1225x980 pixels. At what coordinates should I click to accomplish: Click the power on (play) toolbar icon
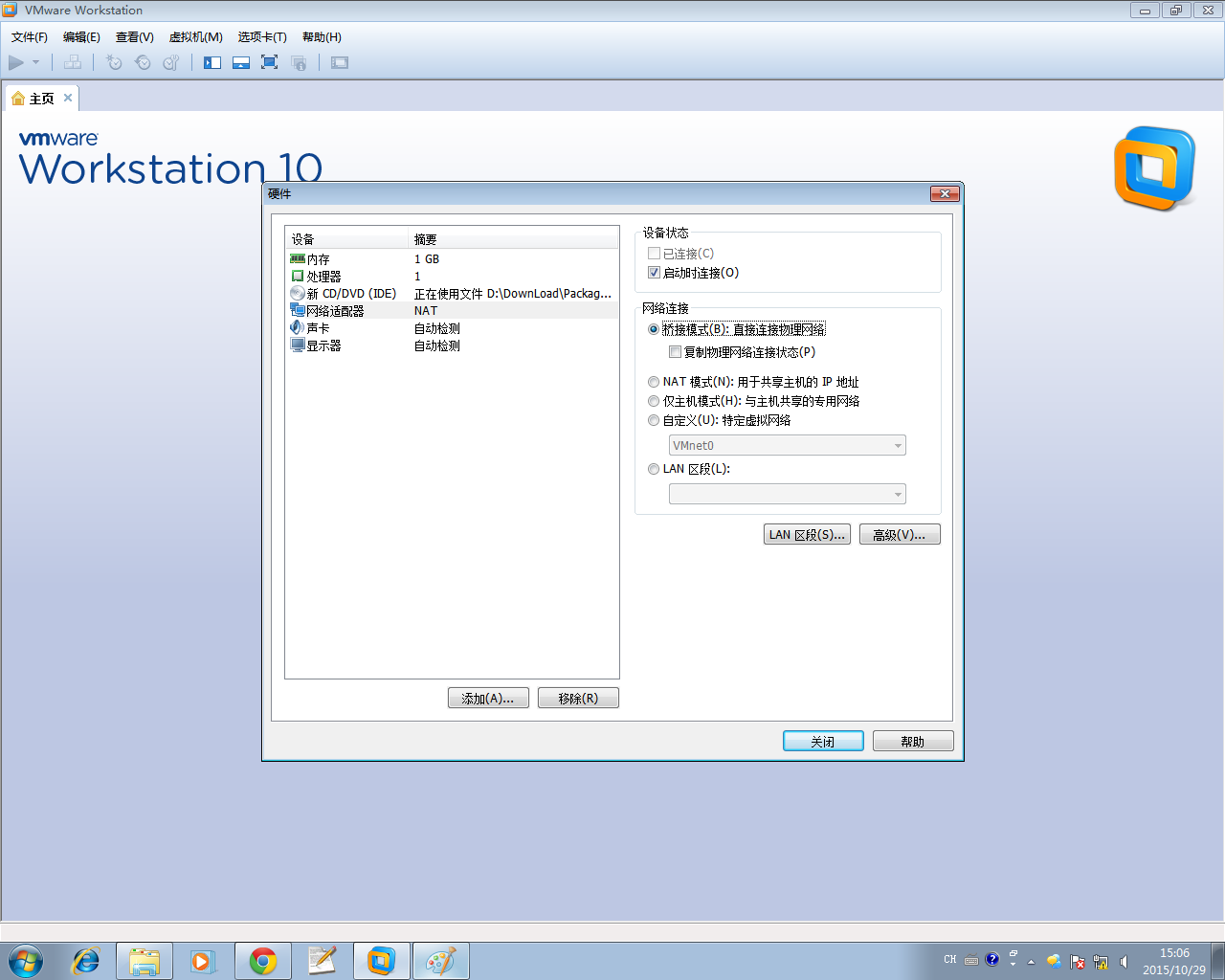pyautogui.click(x=16, y=62)
